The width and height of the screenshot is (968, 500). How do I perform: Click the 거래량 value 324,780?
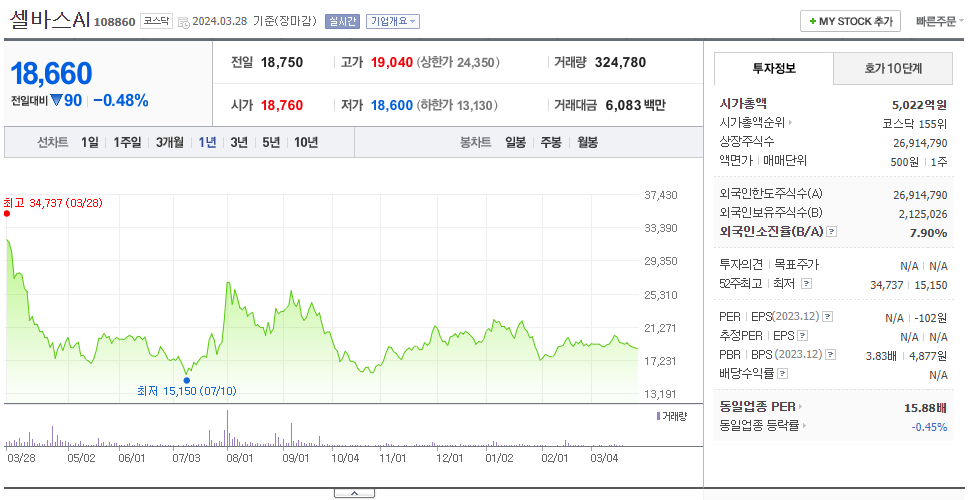click(620, 62)
